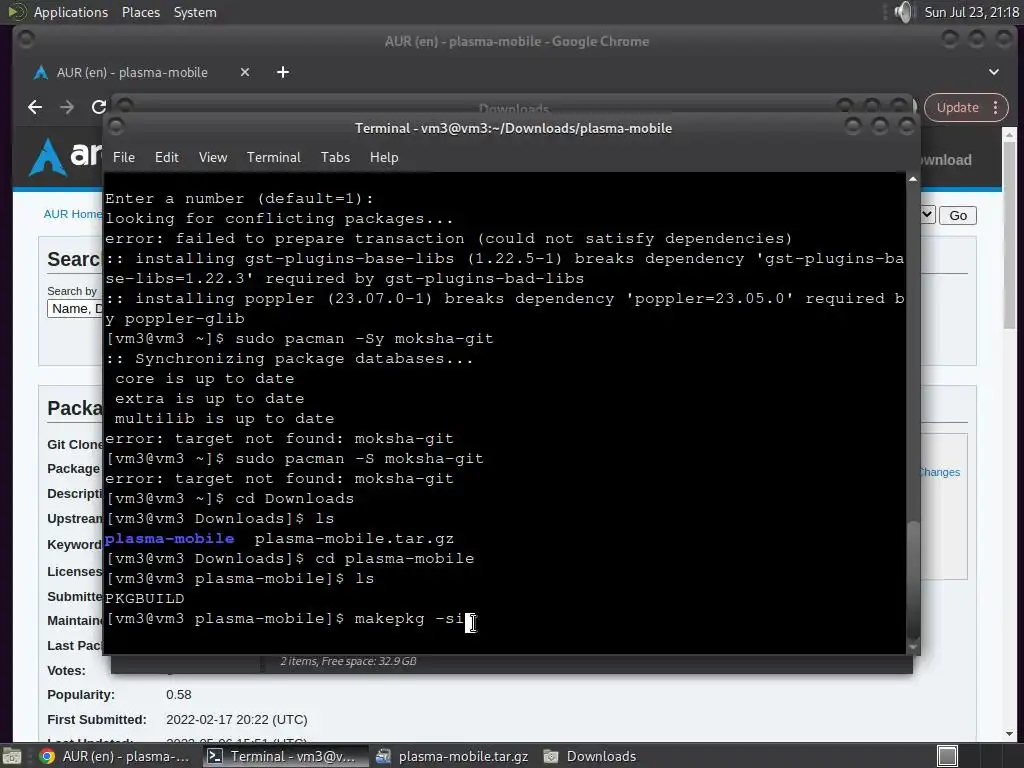The height and width of the screenshot is (768, 1024).
Task: Click Chrome forward arrow button
Action: [x=67, y=107]
